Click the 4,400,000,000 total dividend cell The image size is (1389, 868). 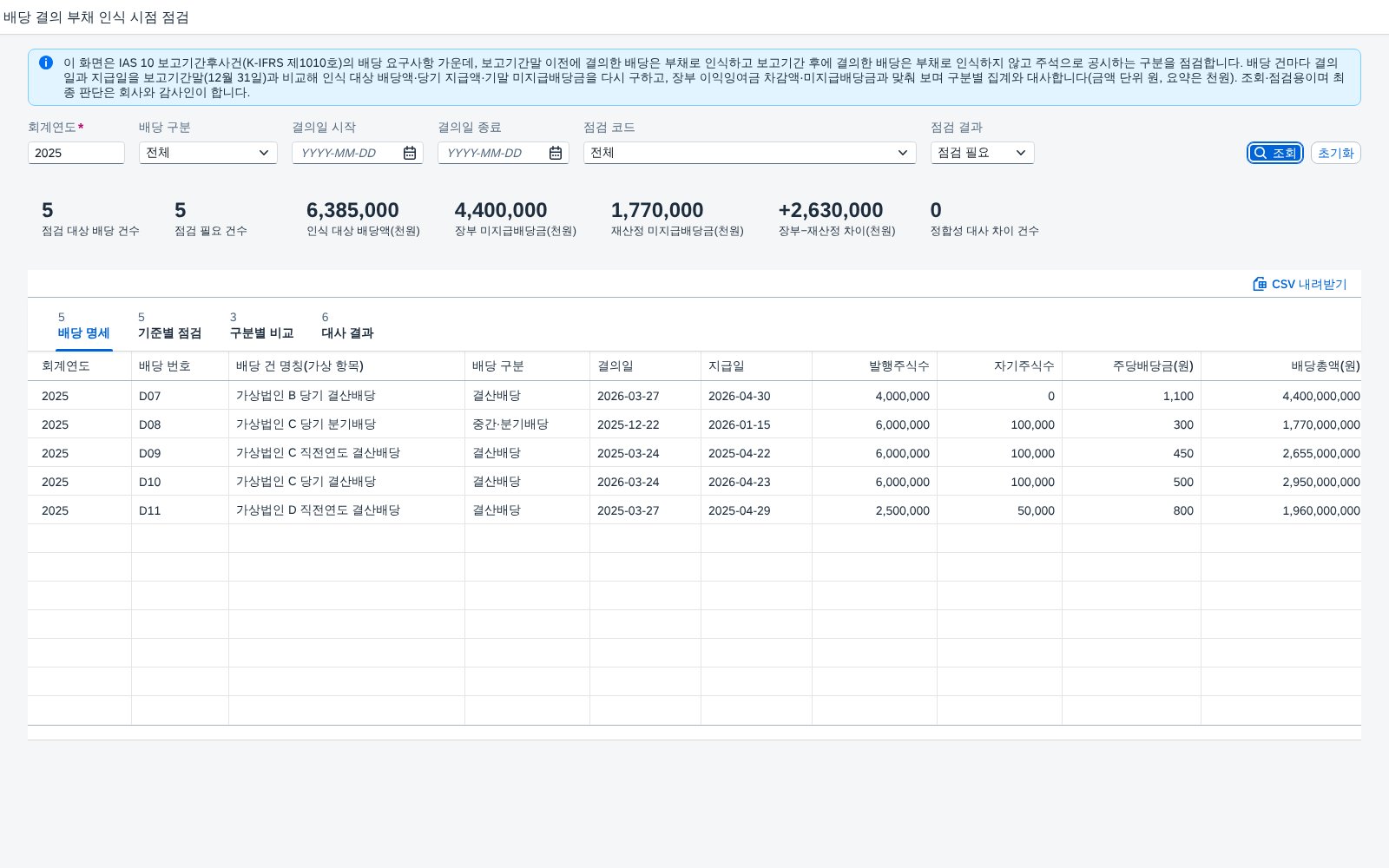[1281, 396]
